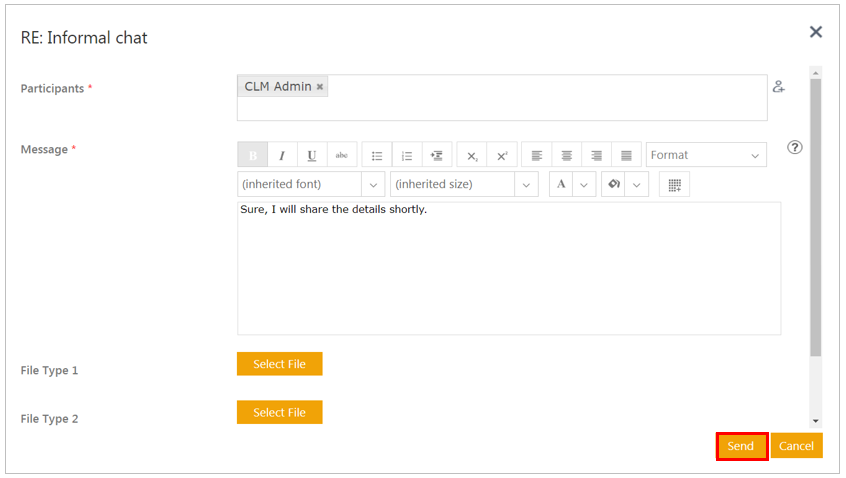This screenshot has width=846, height=478.
Task: Remove CLM Admin from participants
Action: click(x=320, y=87)
